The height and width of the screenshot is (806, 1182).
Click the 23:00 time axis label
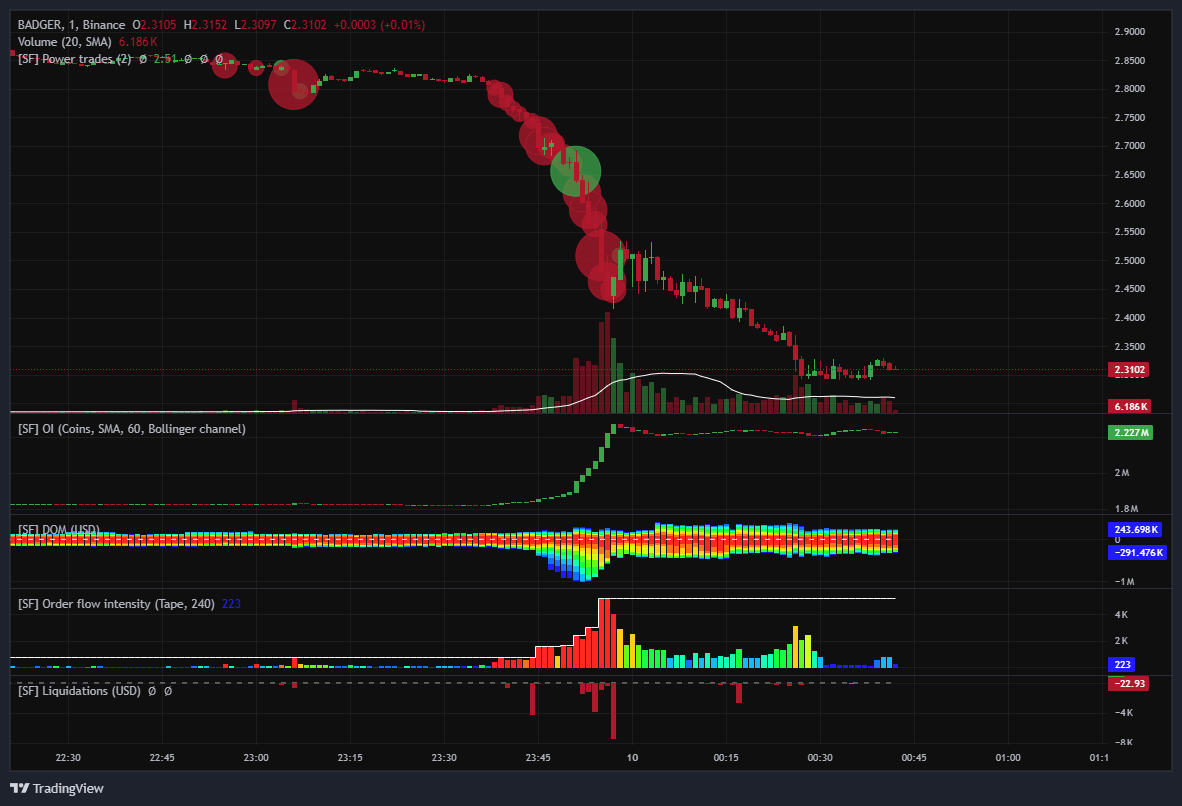[256, 758]
